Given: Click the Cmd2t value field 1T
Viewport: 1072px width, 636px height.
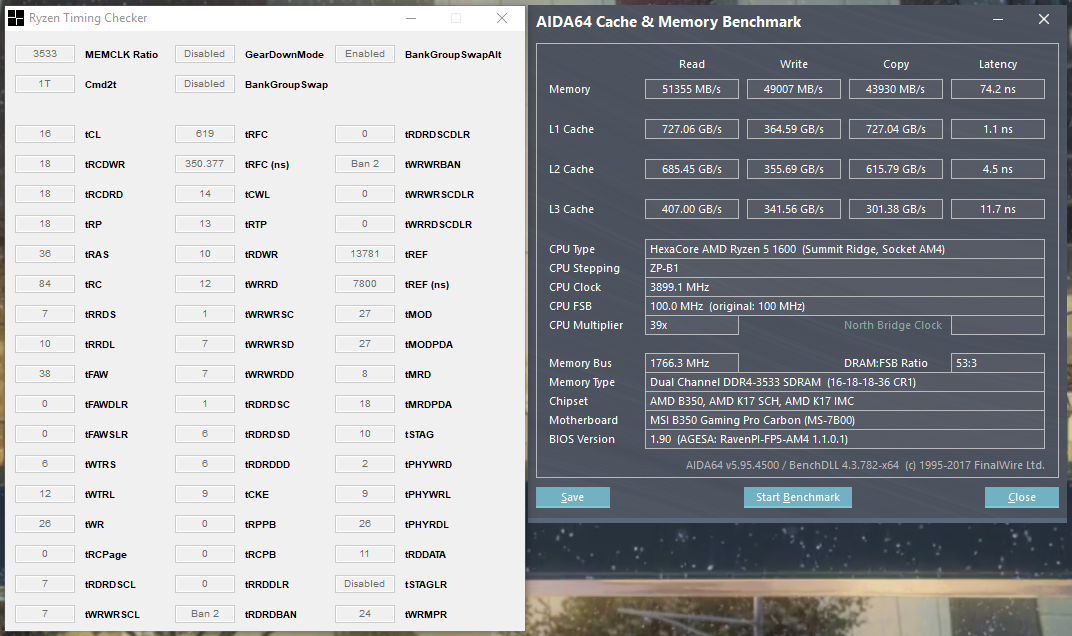Looking at the screenshot, I should tap(45, 84).
